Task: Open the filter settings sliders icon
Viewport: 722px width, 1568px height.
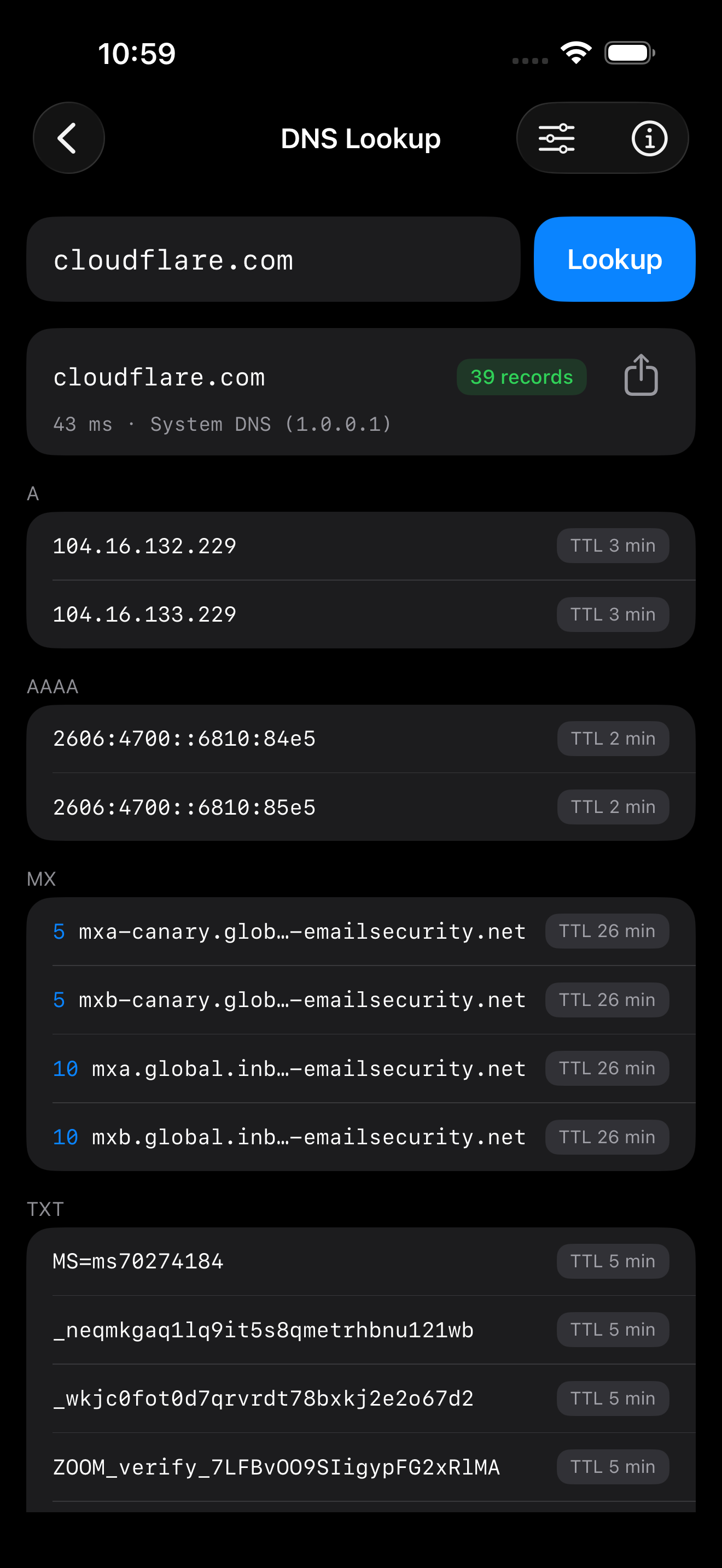Action: point(556,138)
